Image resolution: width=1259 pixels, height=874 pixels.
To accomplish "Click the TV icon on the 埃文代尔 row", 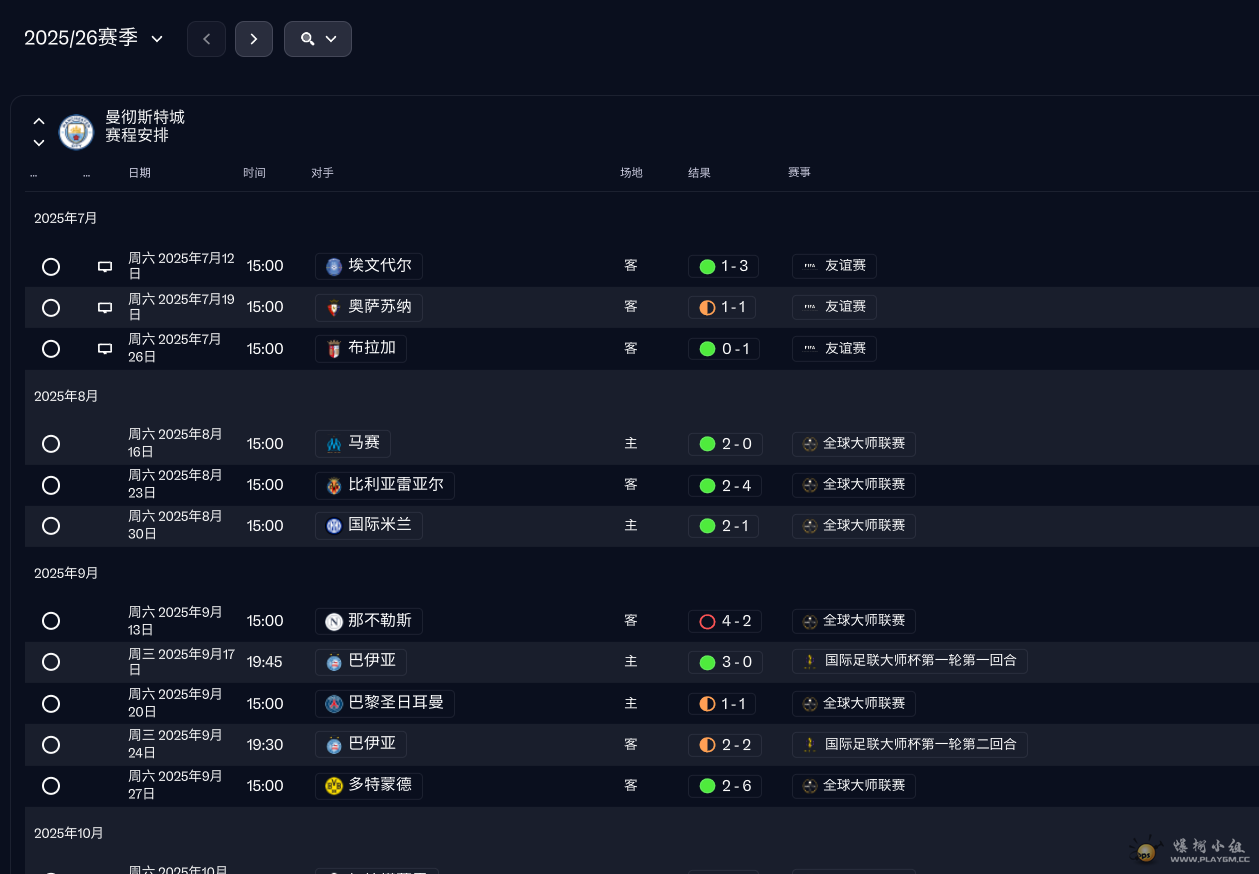I will coord(105,267).
